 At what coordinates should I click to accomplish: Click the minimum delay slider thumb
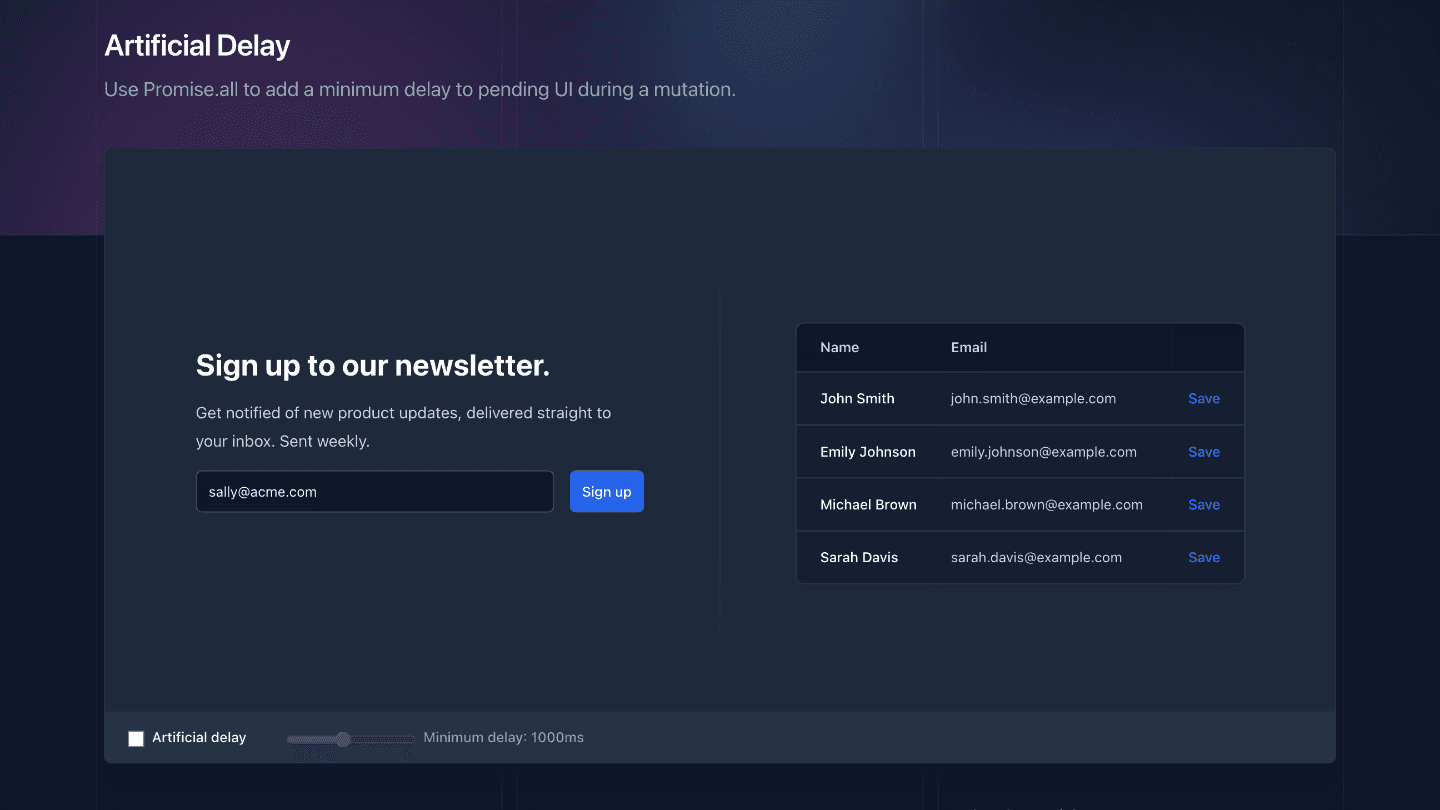343,739
